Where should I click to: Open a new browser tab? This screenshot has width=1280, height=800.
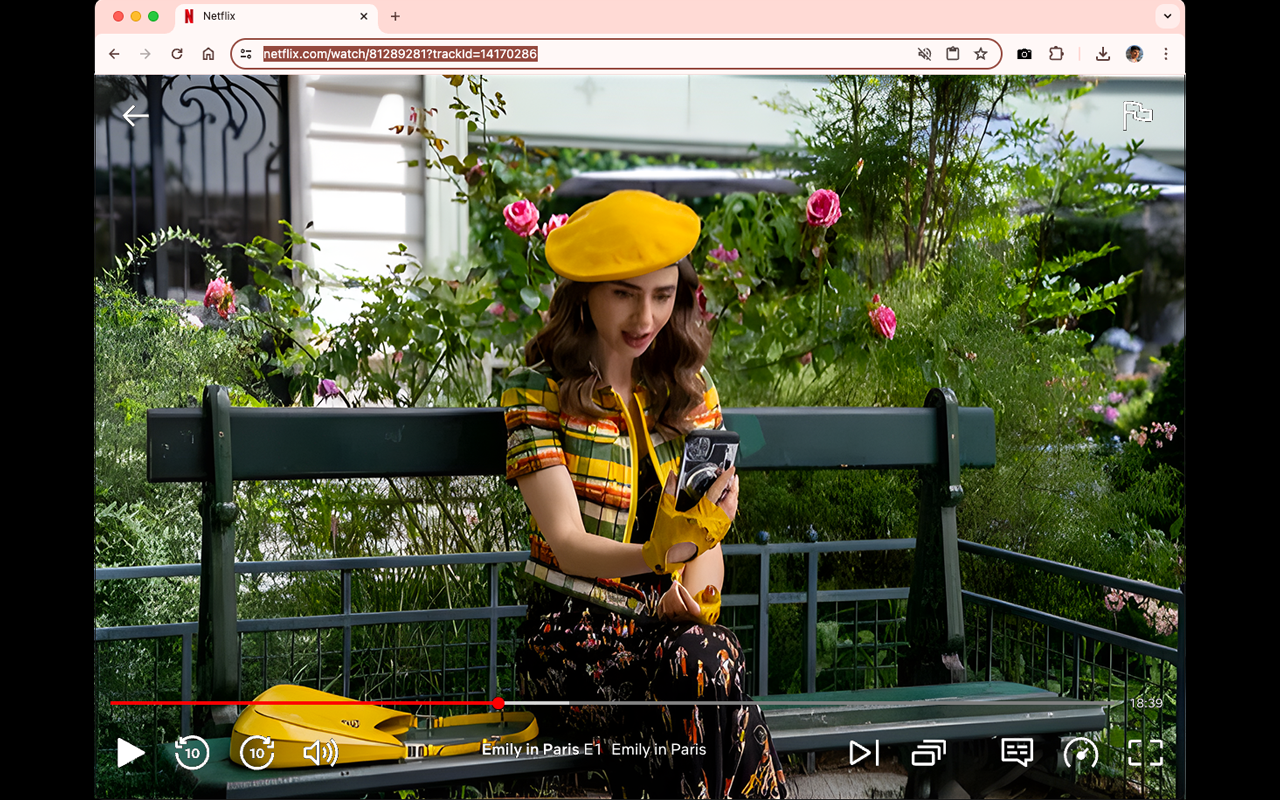[x=395, y=16]
